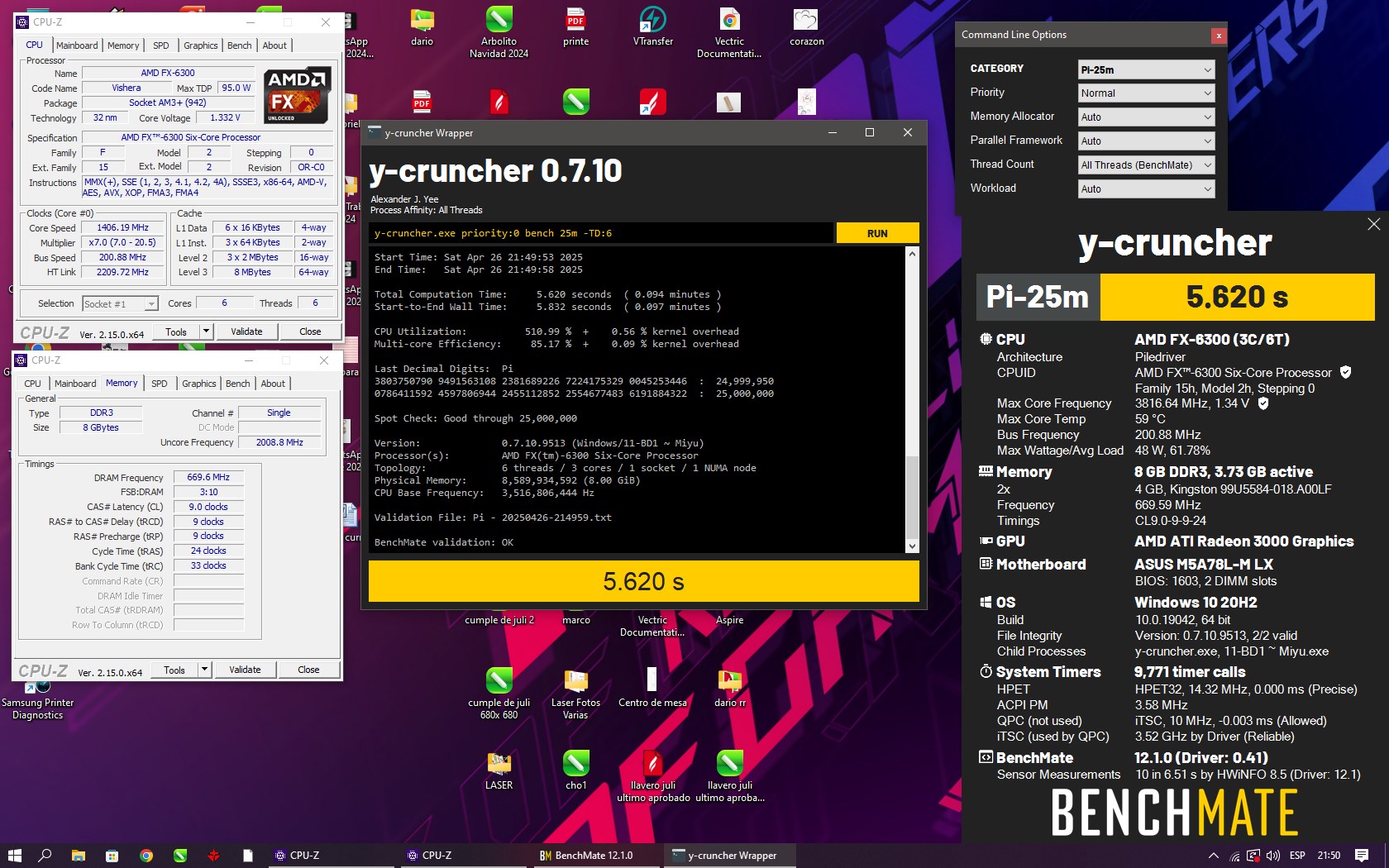Open Tools dropdown arrow in upper CPU-Z window
Image resolution: width=1389 pixels, height=868 pixels.
206,331
